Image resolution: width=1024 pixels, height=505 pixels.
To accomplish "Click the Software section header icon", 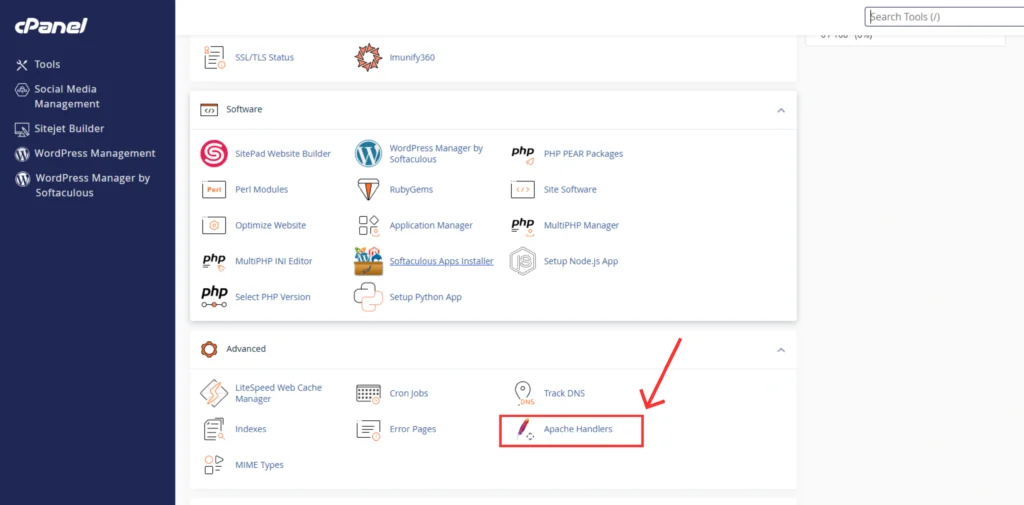I will tap(209, 110).
